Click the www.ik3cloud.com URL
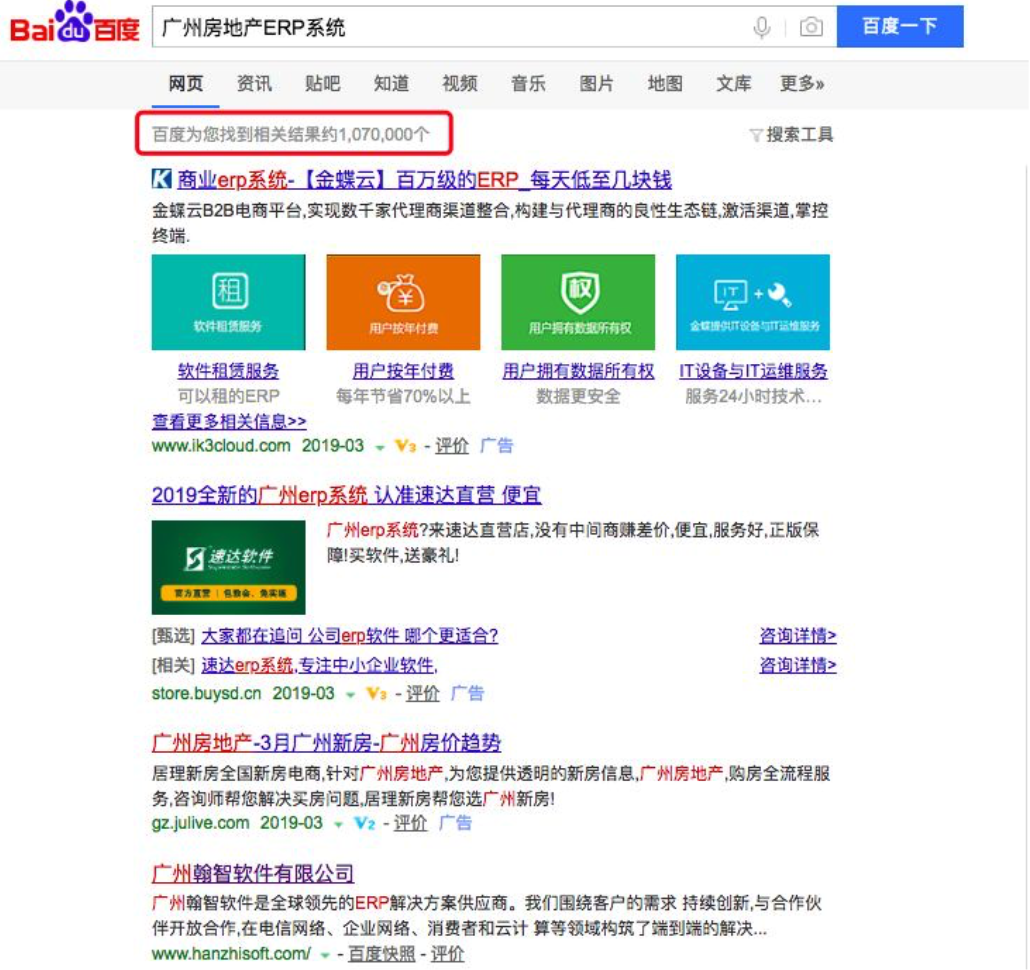Image resolution: width=1030 pixels, height=970 pixels. pos(221,446)
